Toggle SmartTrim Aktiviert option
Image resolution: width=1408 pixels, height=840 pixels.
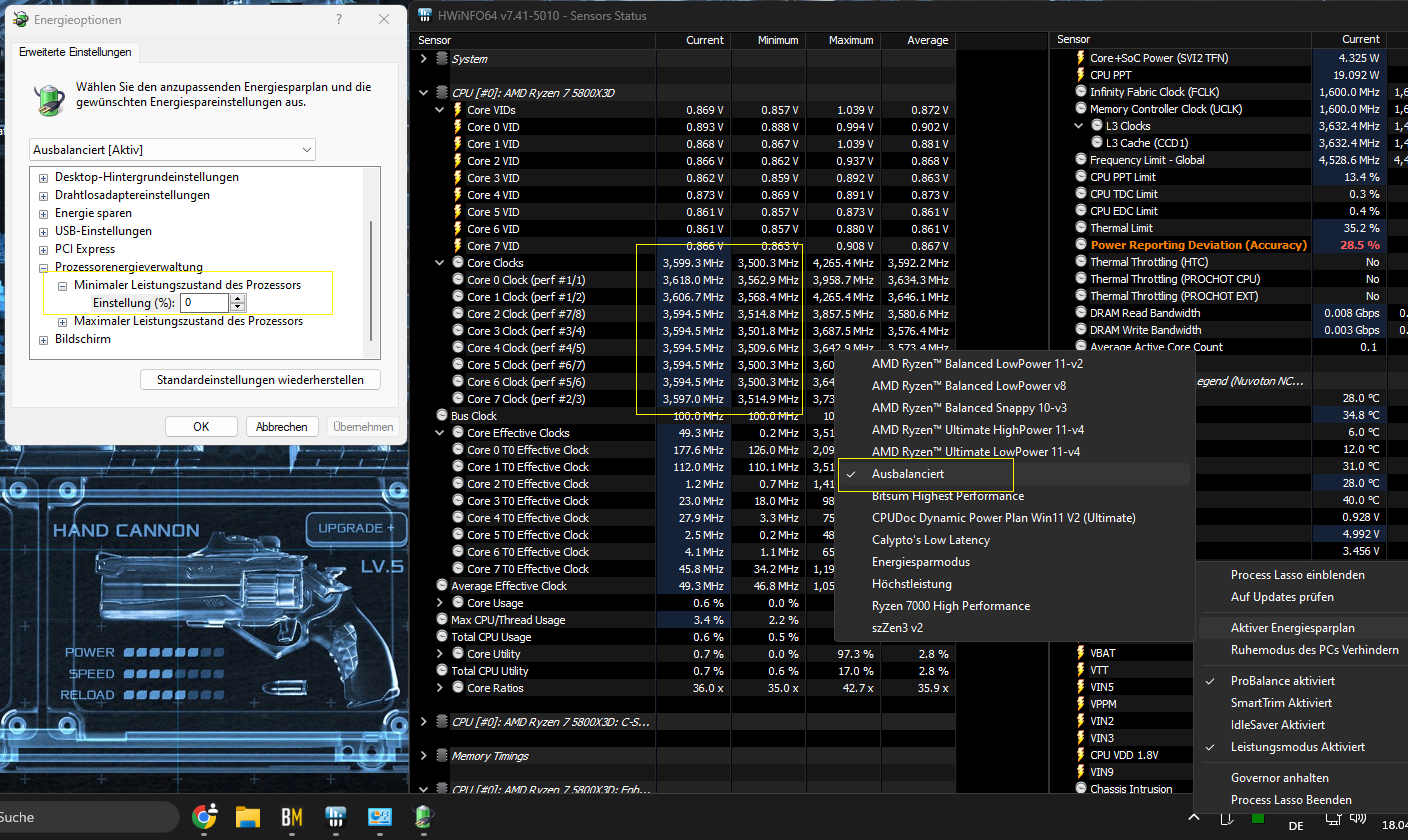[x=1301, y=703]
